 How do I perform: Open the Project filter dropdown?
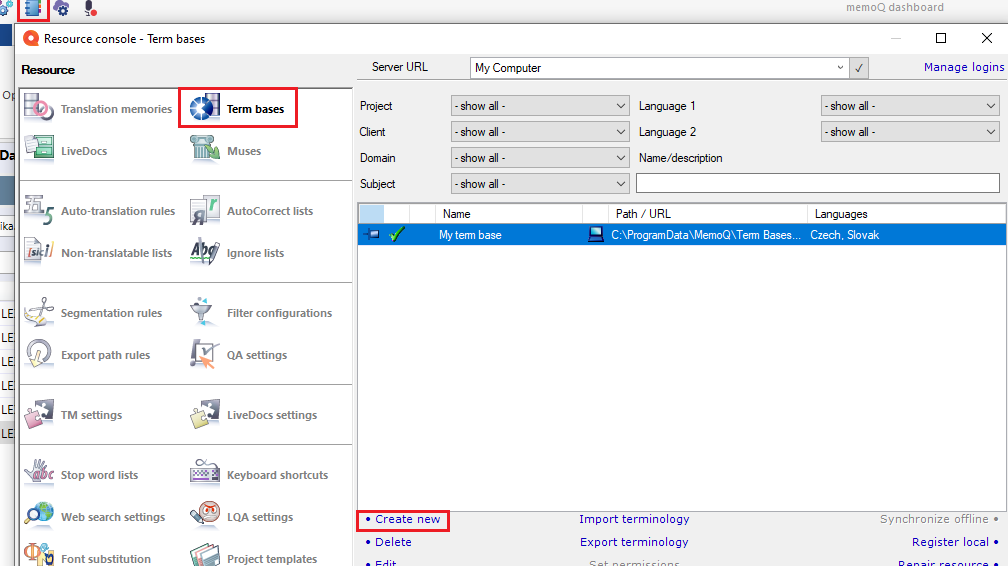coord(540,105)
